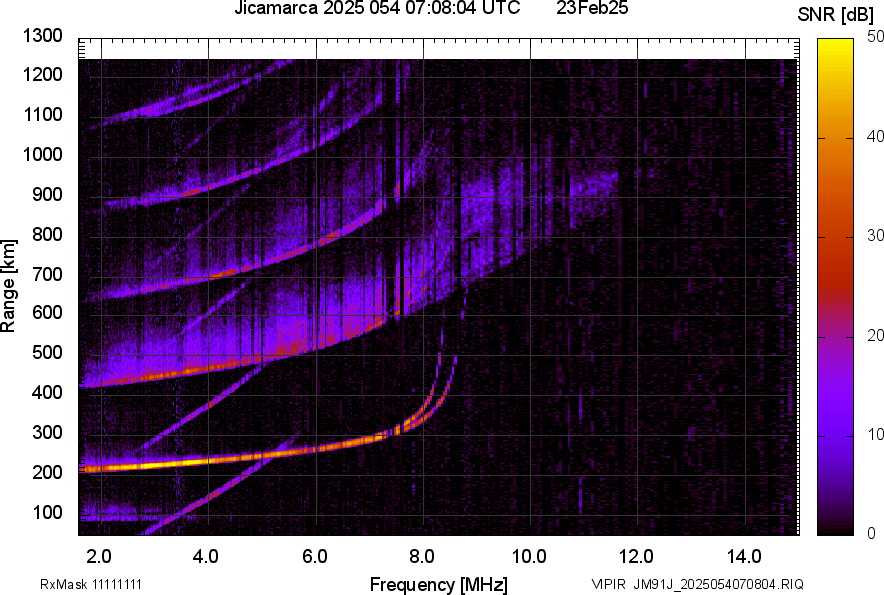Click the 23Feb25 date label
The width and height of the screenshot is (884, 595).
click(592, 8)
